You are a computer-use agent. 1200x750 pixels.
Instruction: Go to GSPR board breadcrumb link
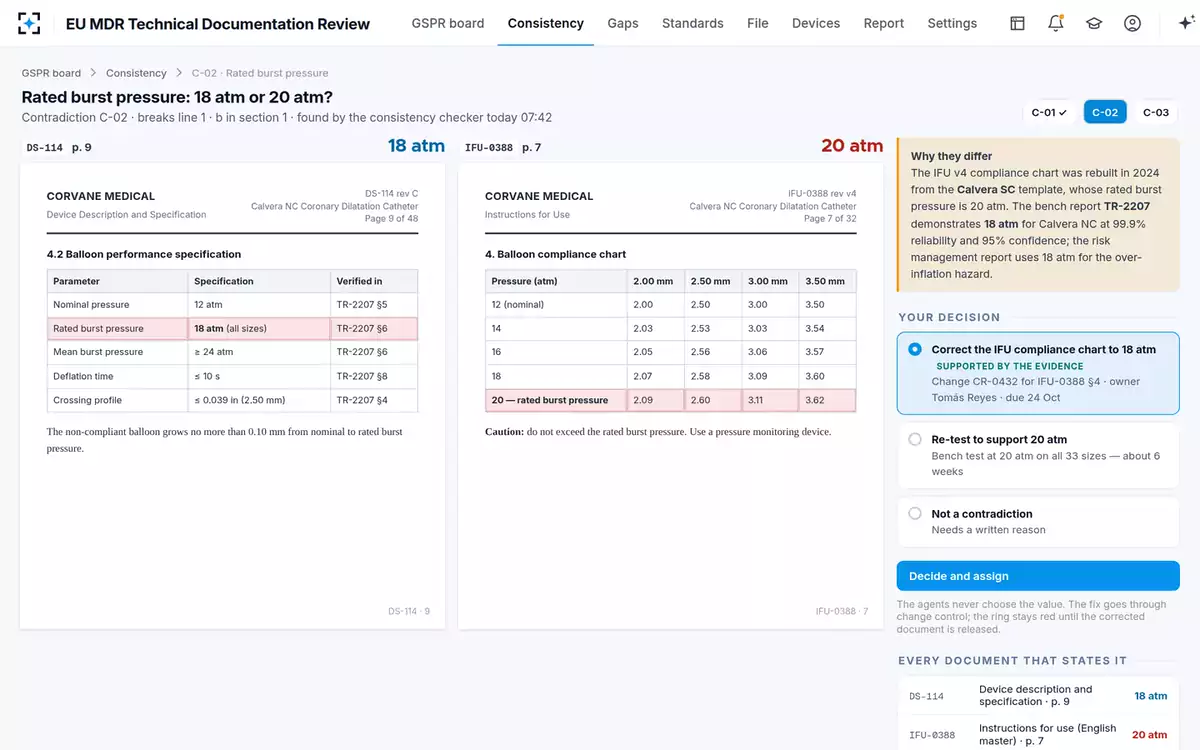(51, 73)
